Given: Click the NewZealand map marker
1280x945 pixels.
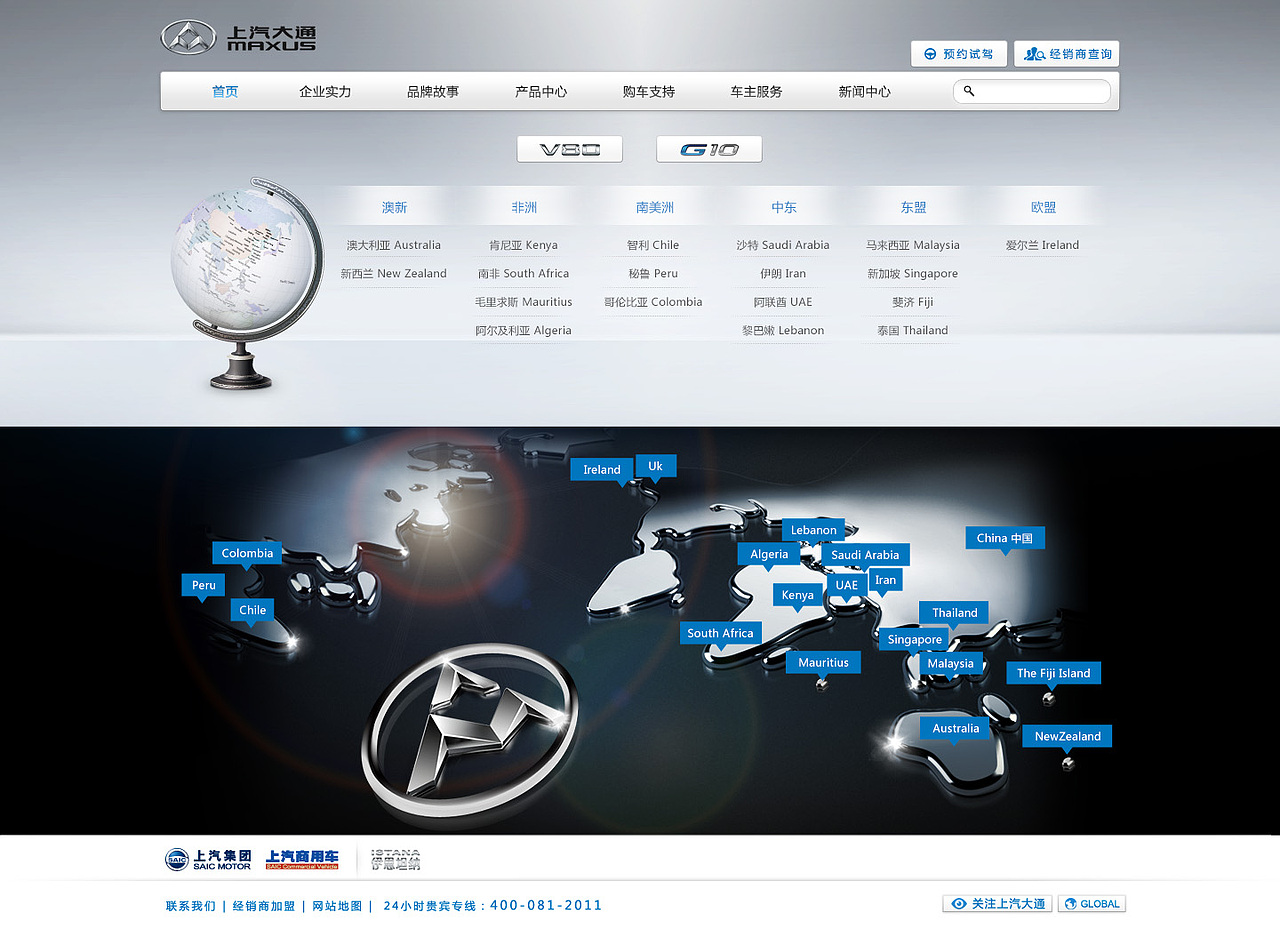Looking at the screenshot, I should coord(1067,736).
